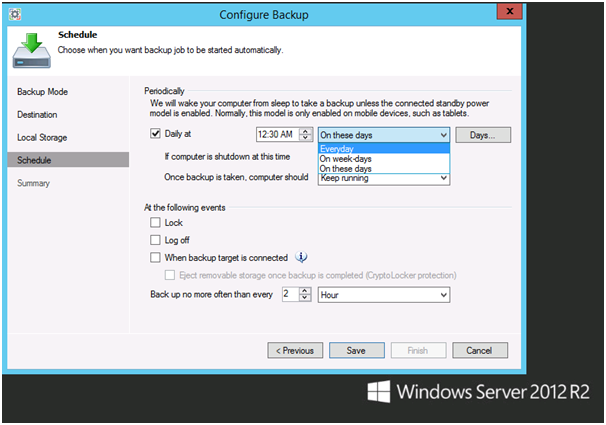The image size is (606, 425).
Task: Open the Keep running dropdown
Action: pyautogui.click(x=384, y=179)
